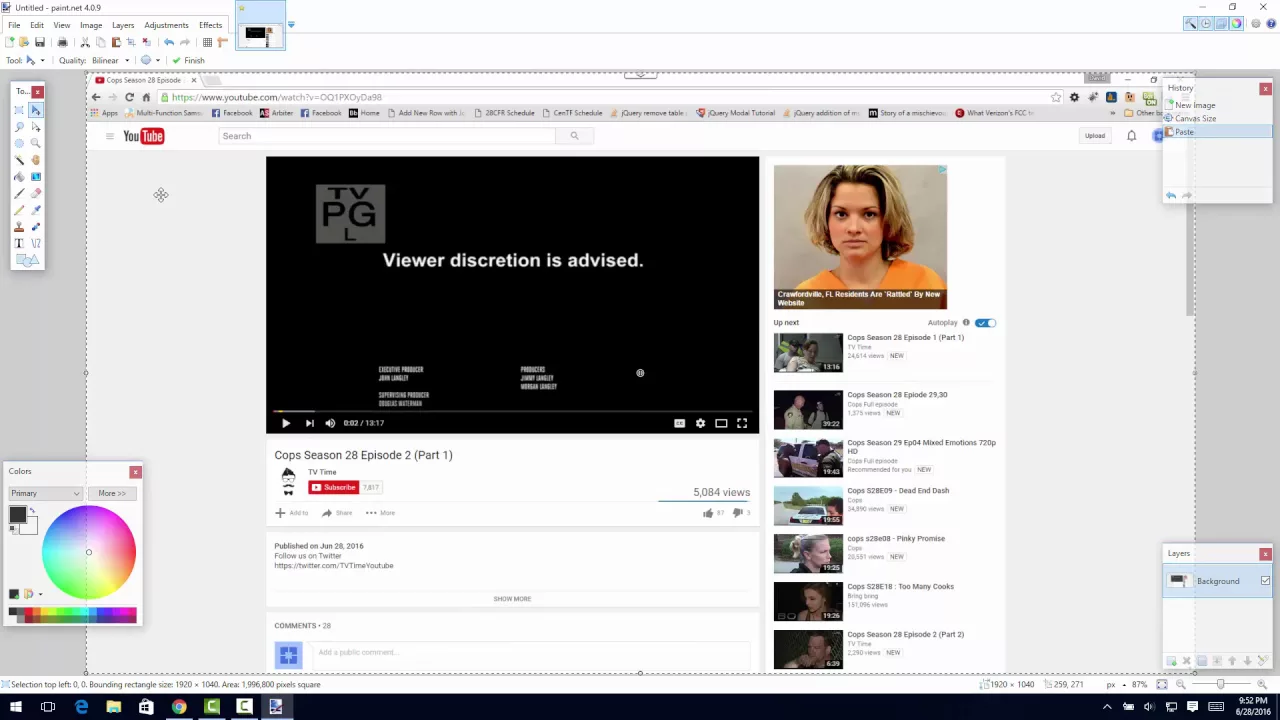
Task: Open the selection clipping mode dropdown
Action: (x=150, y=60)
